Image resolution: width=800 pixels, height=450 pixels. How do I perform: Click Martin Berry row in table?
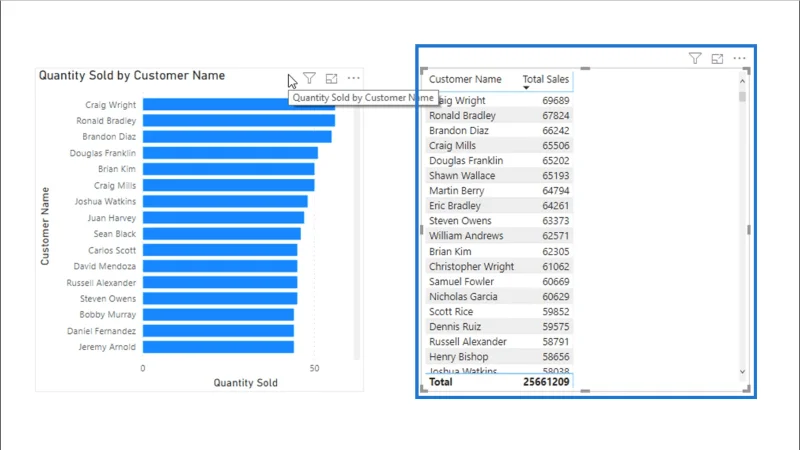(x=498, y=191)
